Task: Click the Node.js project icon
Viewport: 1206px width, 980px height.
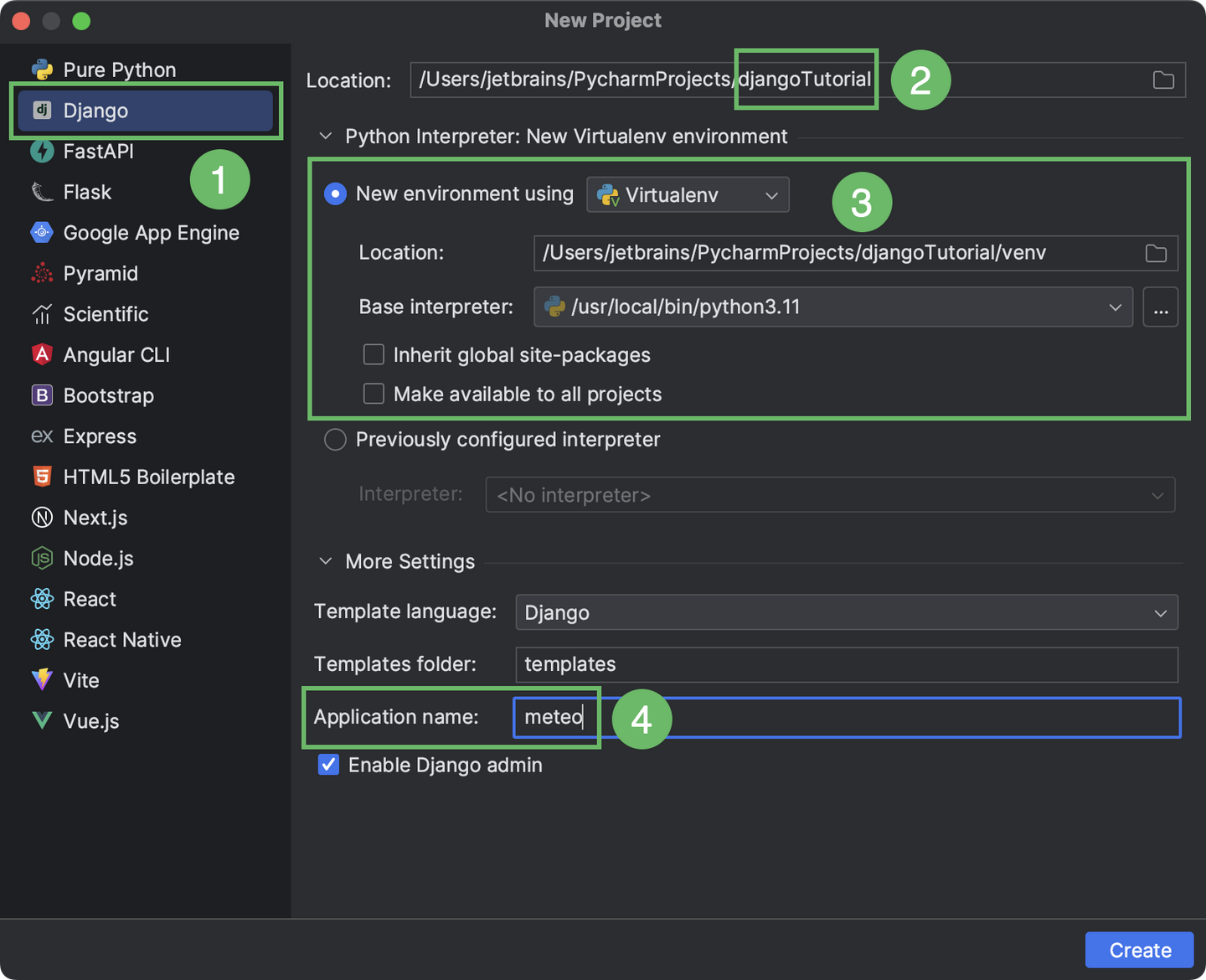Action: coord(41,558)
